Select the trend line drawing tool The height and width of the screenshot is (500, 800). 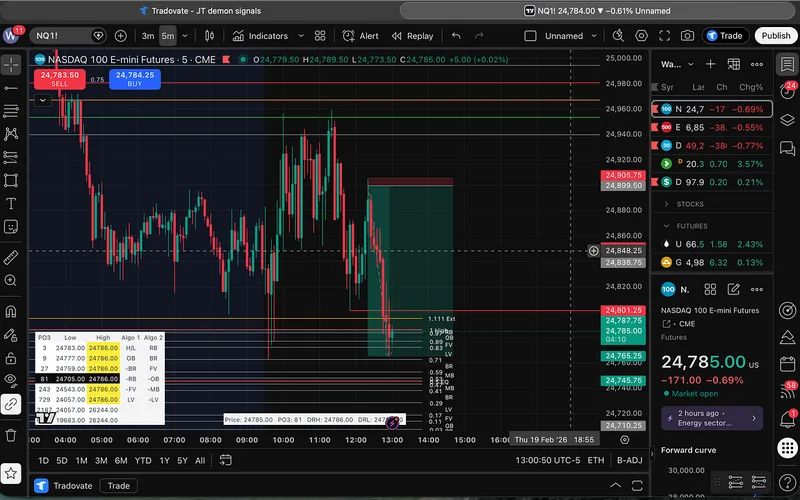[11, 88]
